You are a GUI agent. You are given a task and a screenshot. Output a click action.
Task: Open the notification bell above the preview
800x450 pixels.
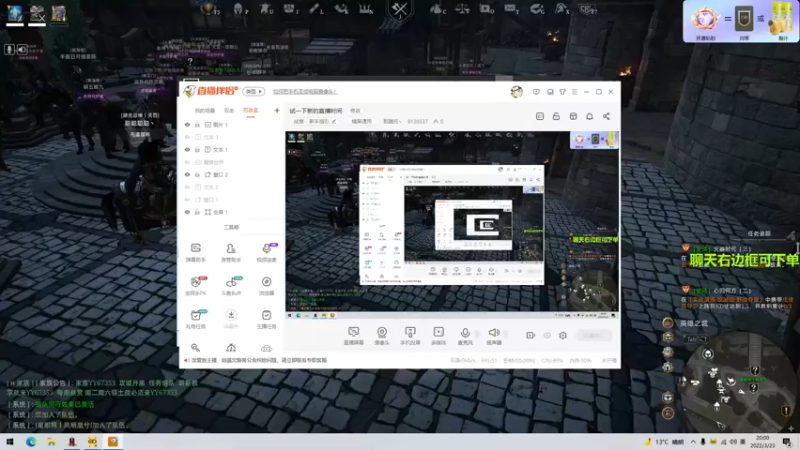click(589, 116)
